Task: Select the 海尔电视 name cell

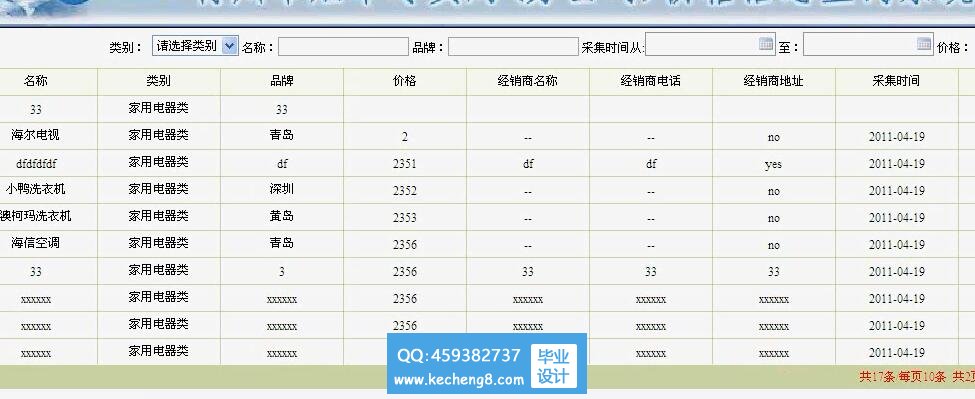Action: pyautogui.click(x=35, y=135)
